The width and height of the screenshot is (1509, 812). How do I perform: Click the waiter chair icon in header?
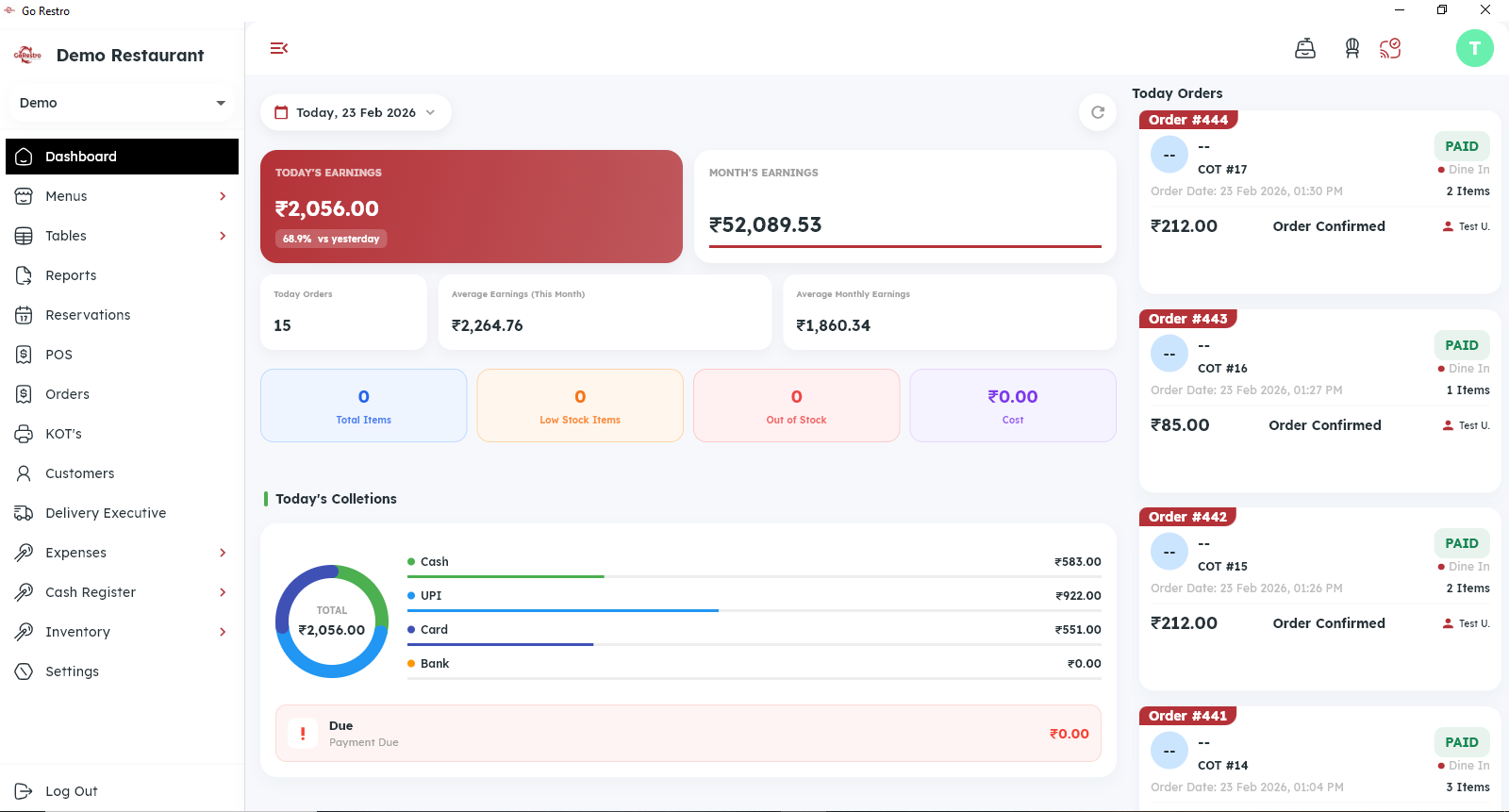tap(1352, 48)
